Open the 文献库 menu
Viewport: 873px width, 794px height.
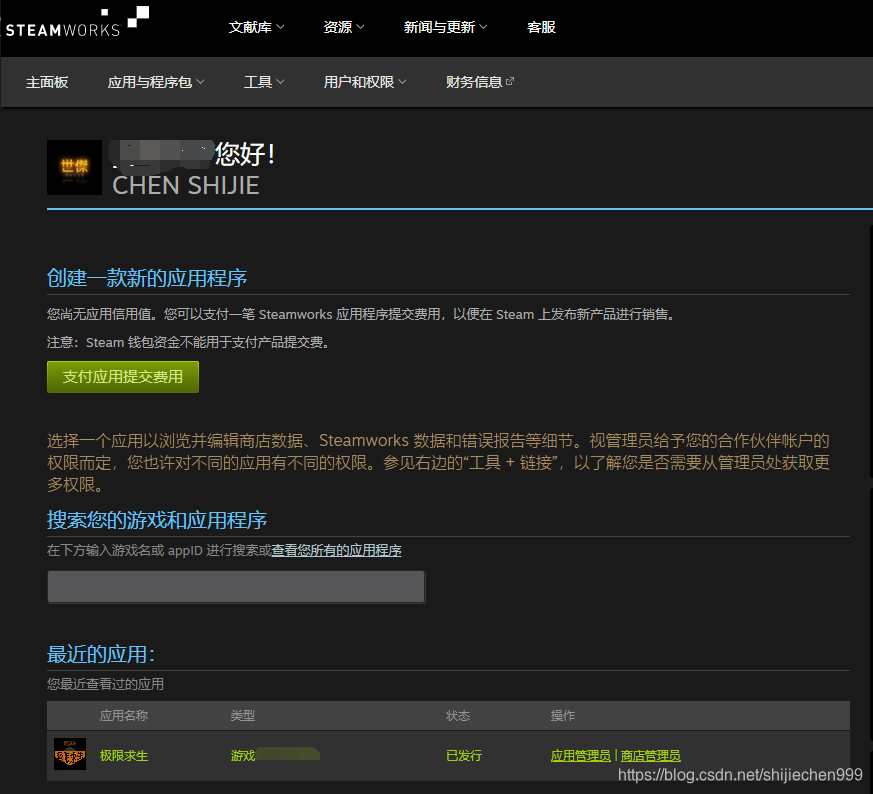click(x=256, y=27)
